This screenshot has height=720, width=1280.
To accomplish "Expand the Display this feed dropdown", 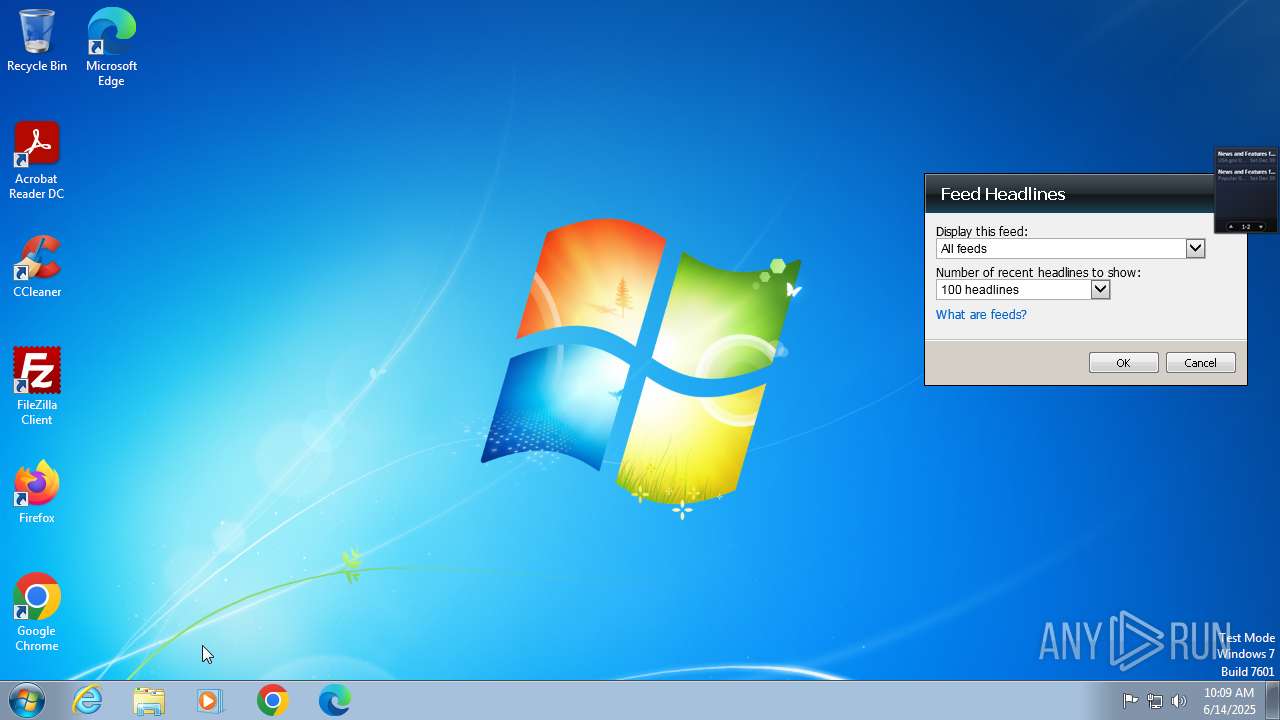I will coord(1195,248).
